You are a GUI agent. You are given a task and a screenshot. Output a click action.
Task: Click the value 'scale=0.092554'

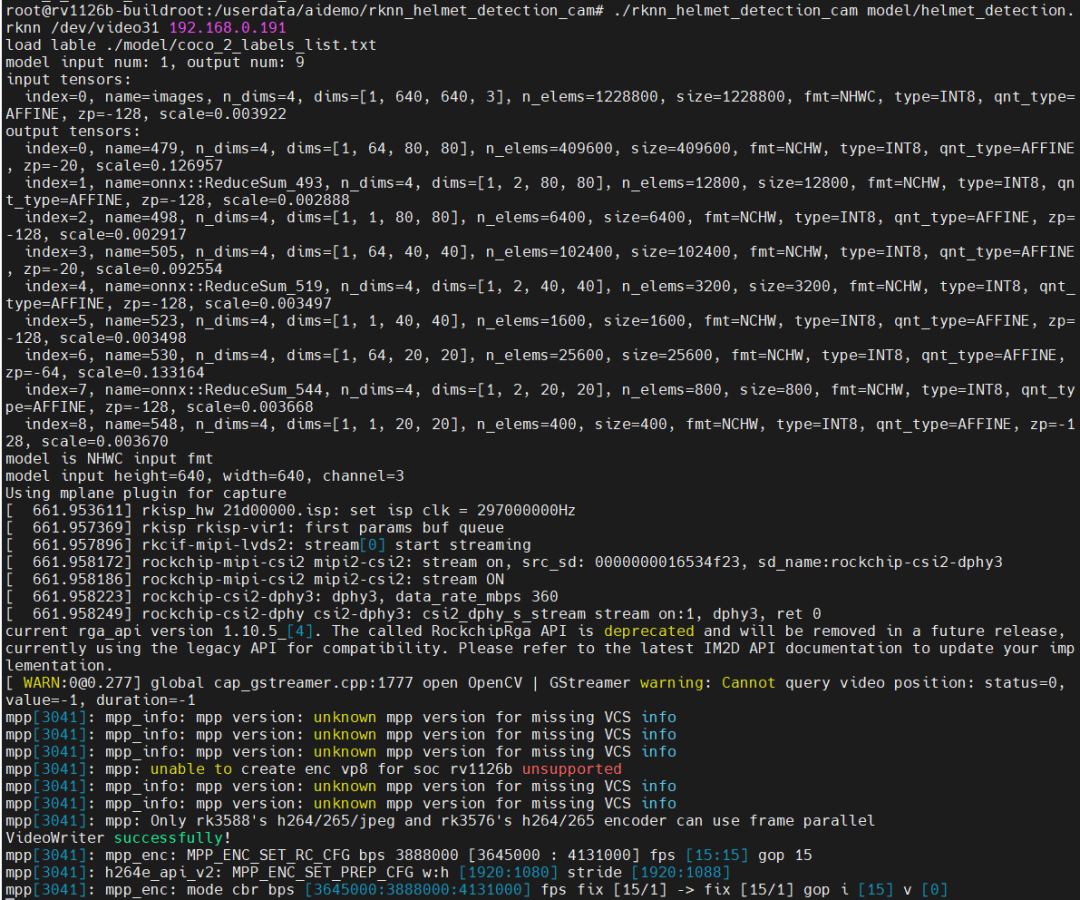[159, 269]
